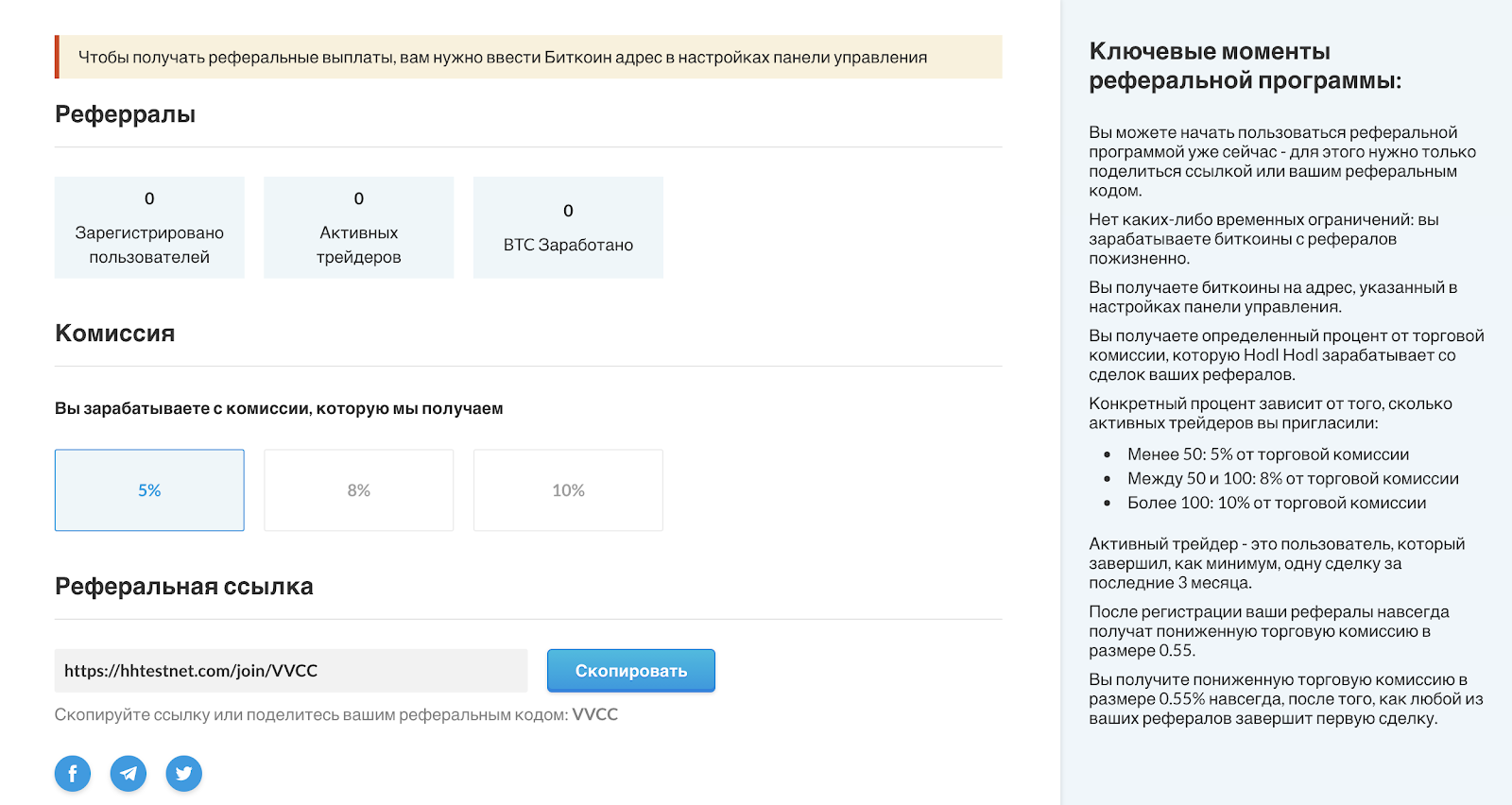Click the referral link text field
The height and width of the screenshot is (805, 1512).
point(290,671)
